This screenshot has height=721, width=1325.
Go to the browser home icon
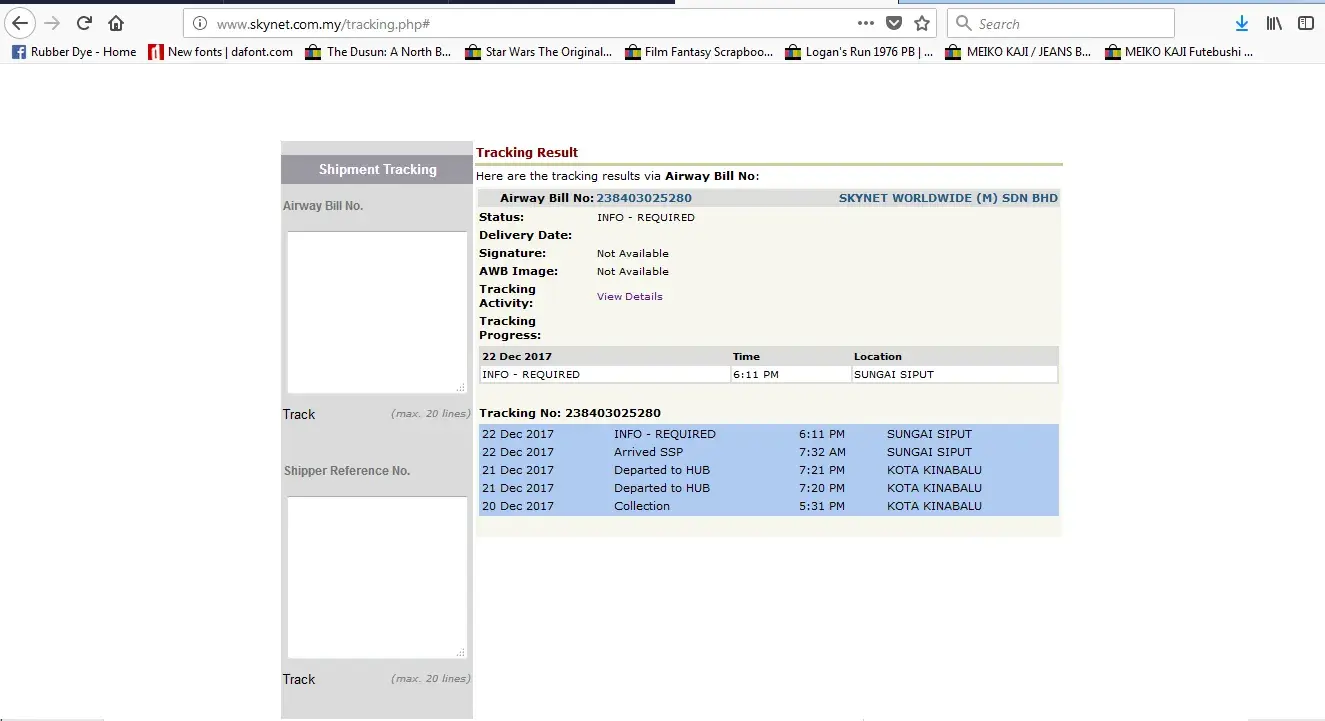click(116, 23)
